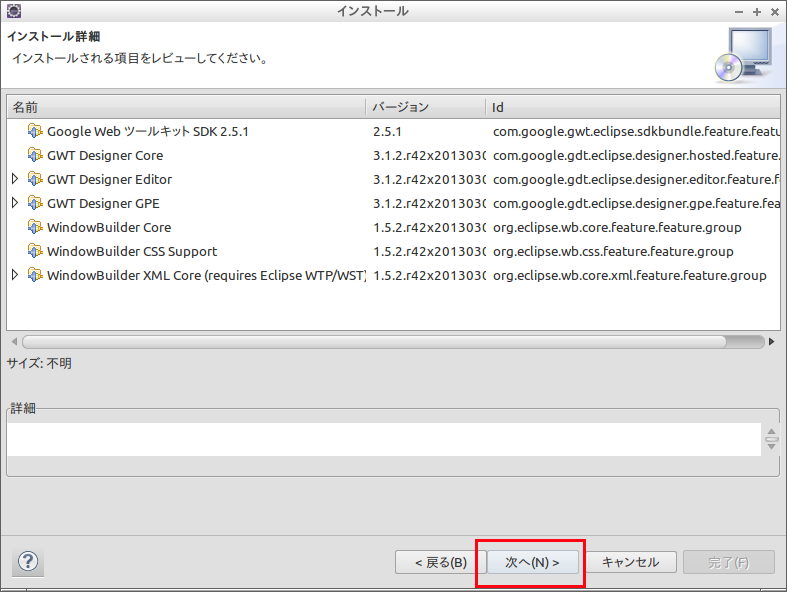Select the GWT Designer GPE row
The image size is (787, 592).
394,203
